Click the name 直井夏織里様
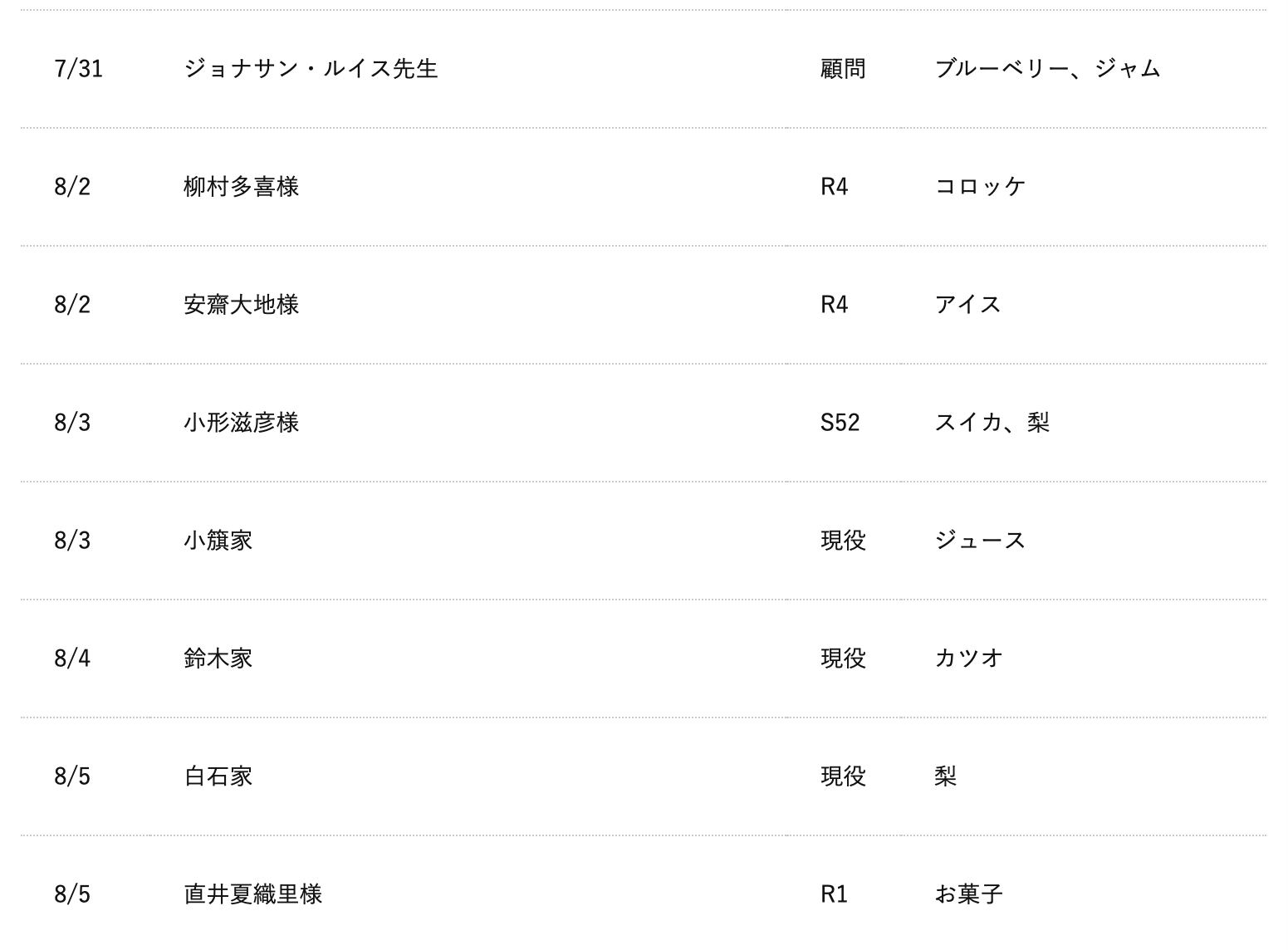Image resolution: width=1288 pixels, height=950 pixels. point(252,894)
